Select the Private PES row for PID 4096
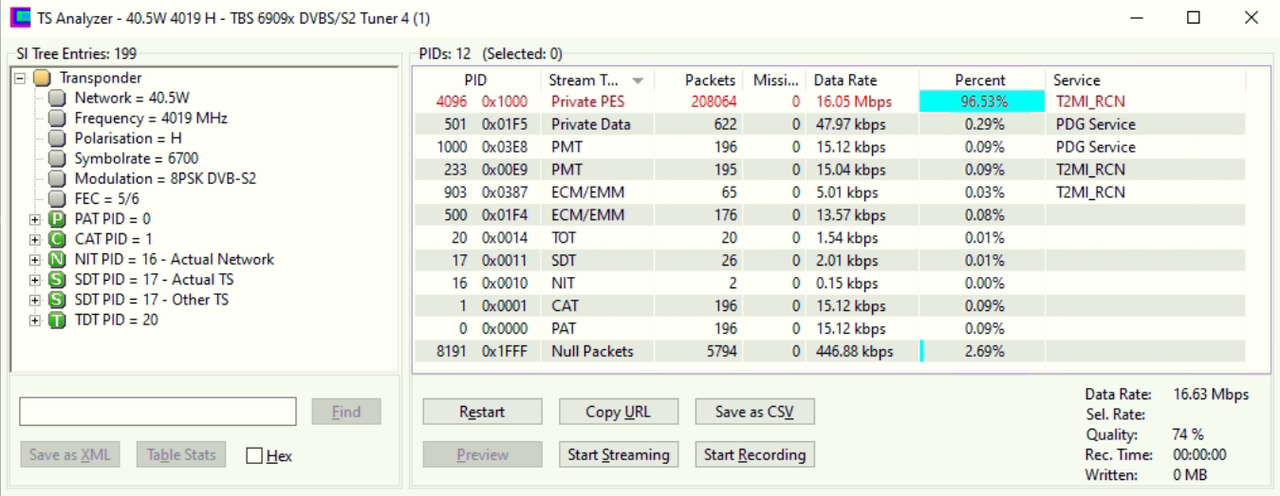 830,102
